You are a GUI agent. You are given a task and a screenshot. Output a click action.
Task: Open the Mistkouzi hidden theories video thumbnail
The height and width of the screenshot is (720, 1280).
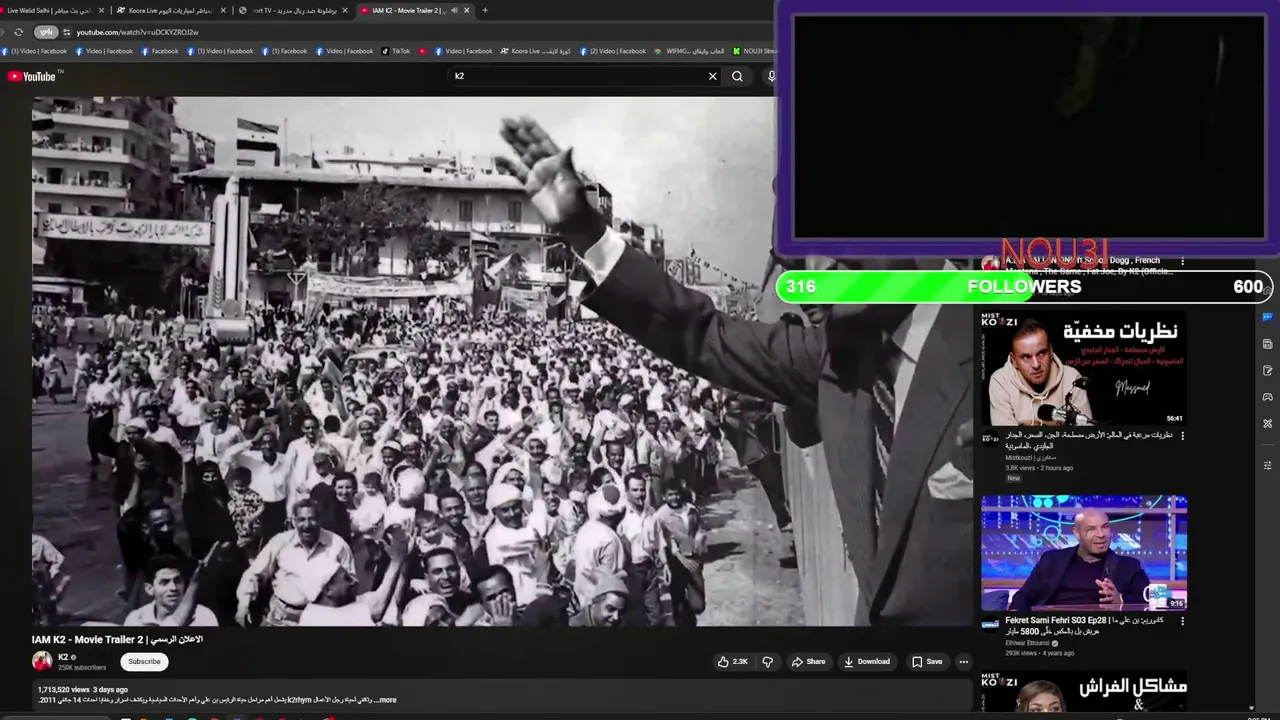pyautogui.click(x=1084, y=368)
